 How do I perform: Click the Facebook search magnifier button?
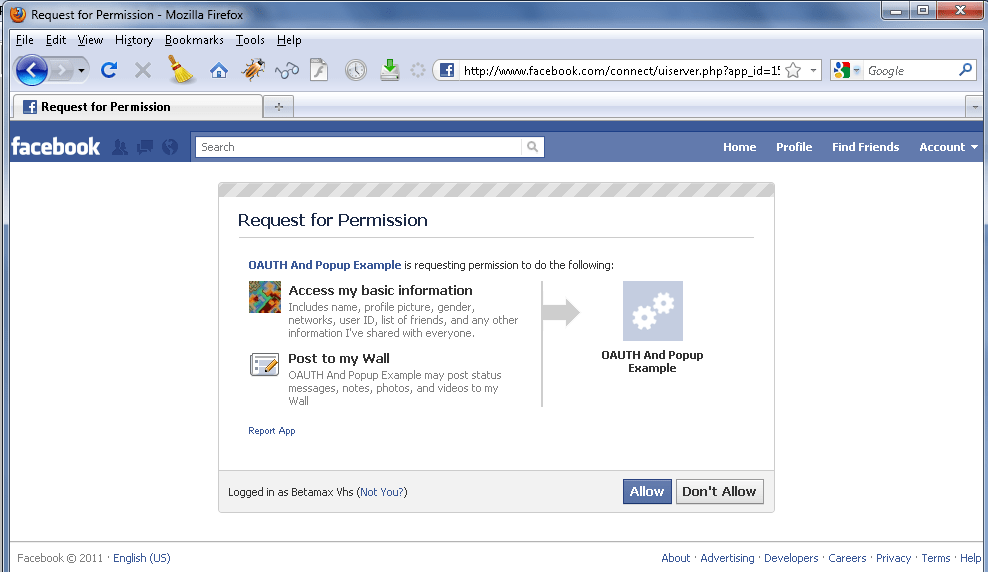532,147
